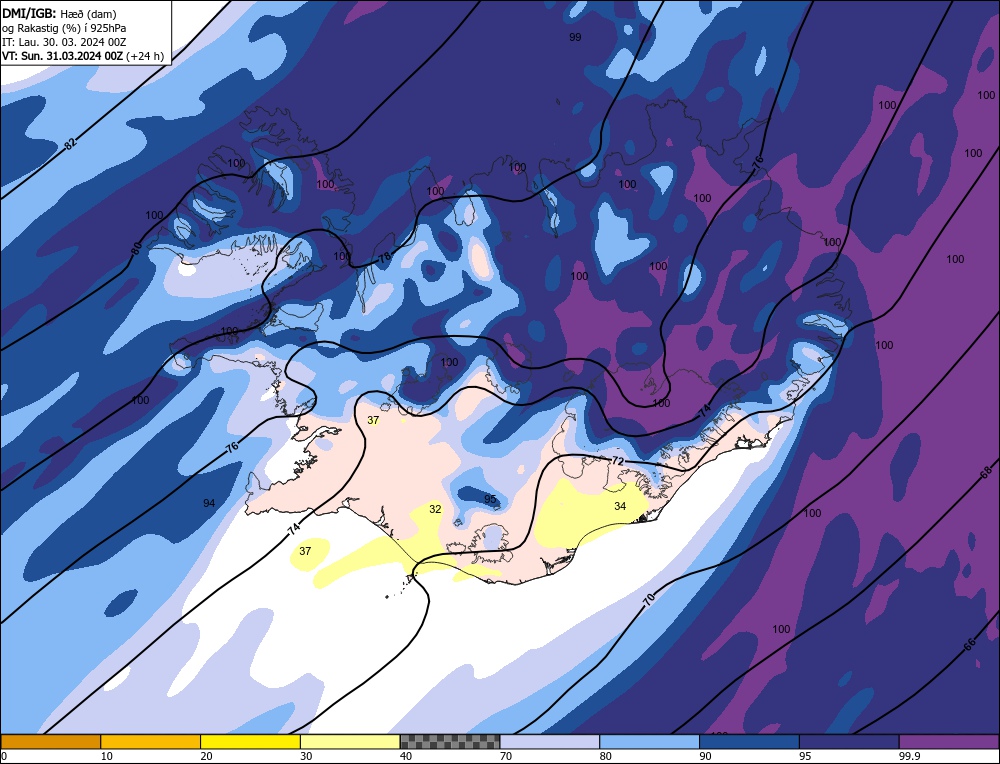Viewport: 1000px width, 764px height.
Task: Click the valid time 'VT: Sun. 31.03.2024 00Z'
Action: point(62,56)
